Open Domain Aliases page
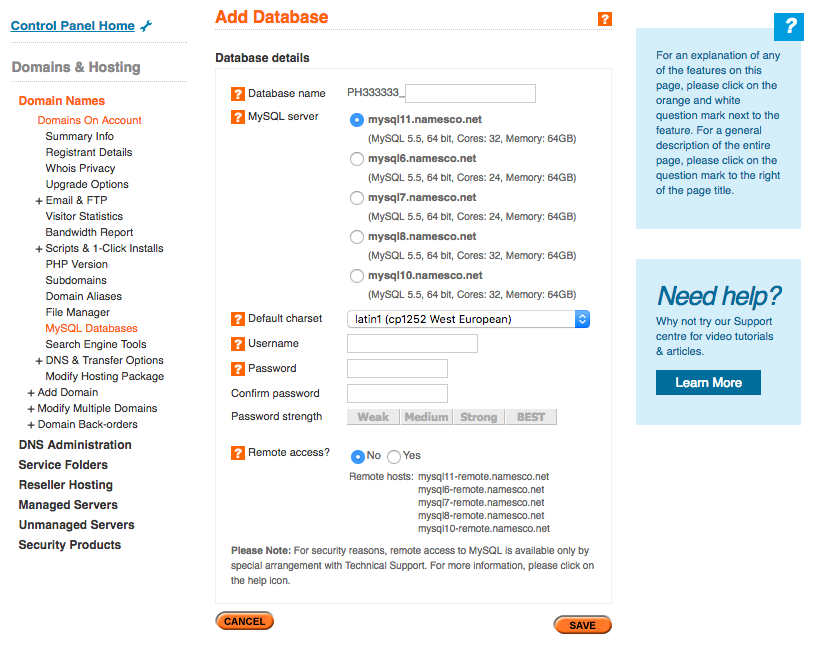 [x=83, y=296]
